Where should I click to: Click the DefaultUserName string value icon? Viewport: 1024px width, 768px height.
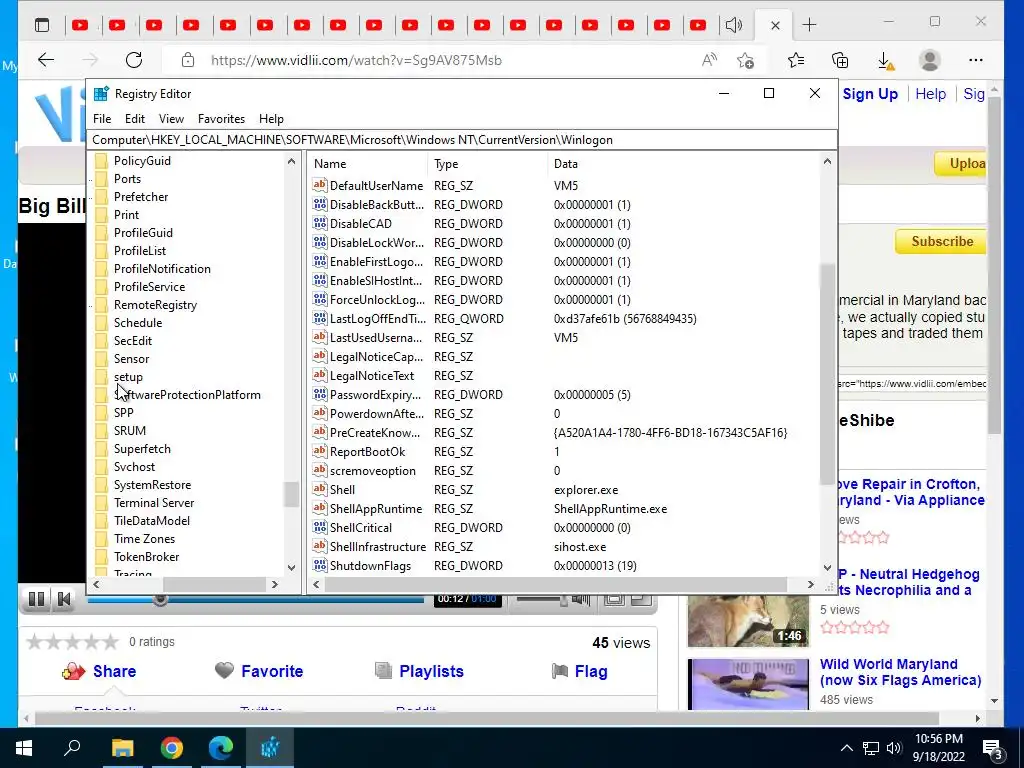[x=319, y=185]
